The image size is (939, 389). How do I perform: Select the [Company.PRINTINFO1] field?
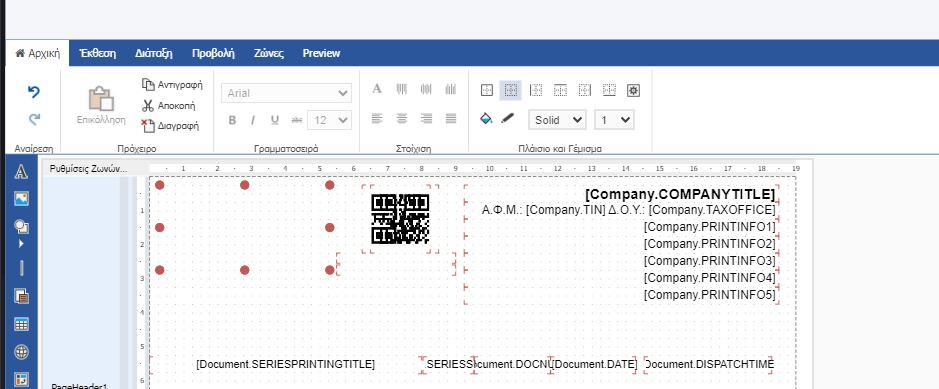coord(710,227)
